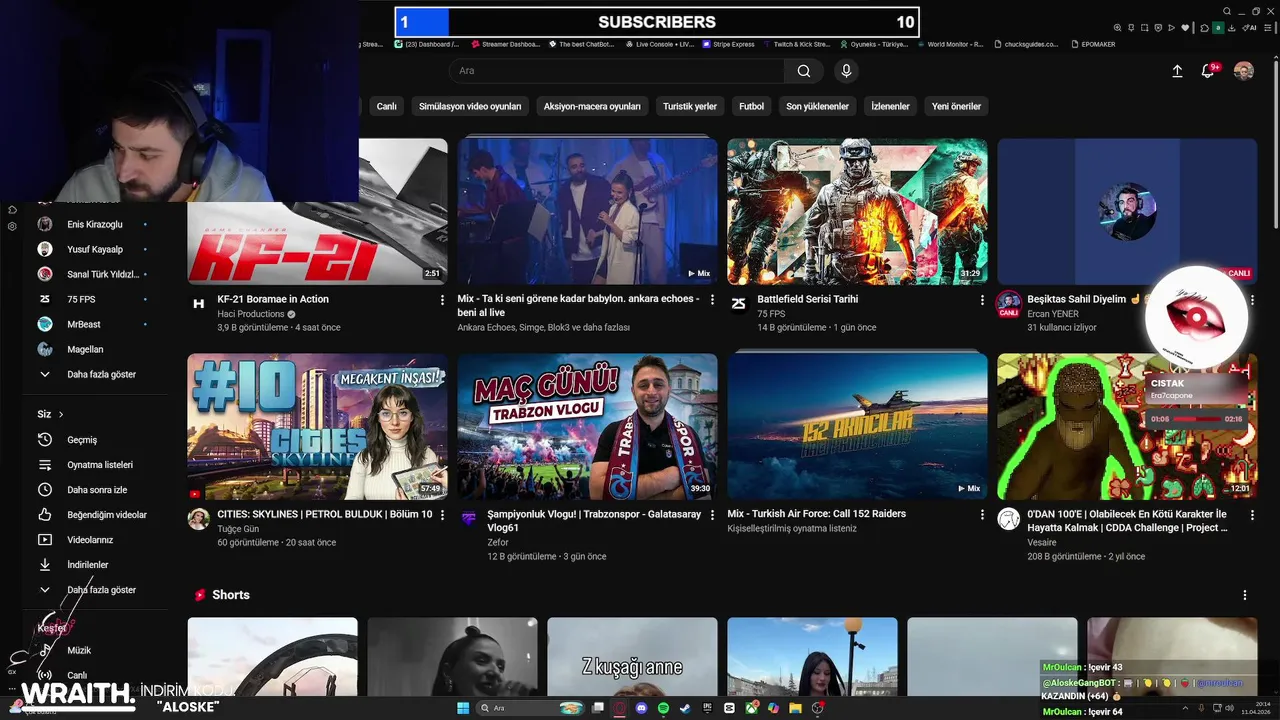Click the Beşiktas Sahil Diyelim title
Image resolution: width=1280 pixels, height=720 pixels.
point(1077,299)
